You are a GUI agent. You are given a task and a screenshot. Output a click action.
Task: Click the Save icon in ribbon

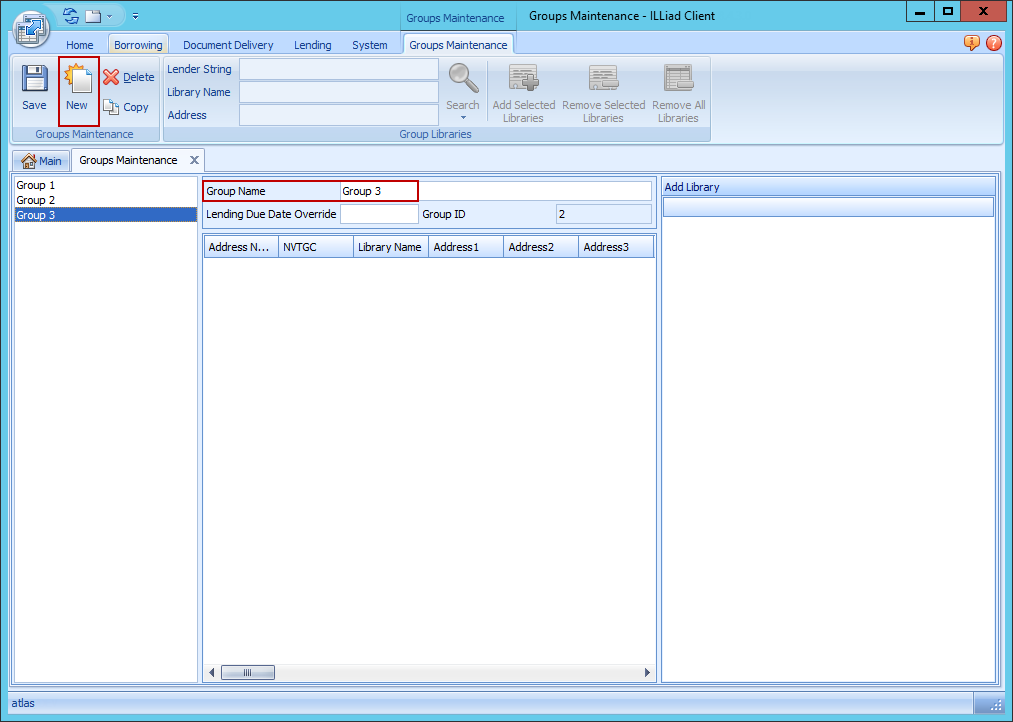pyautogui.click(x=34, y=80)
